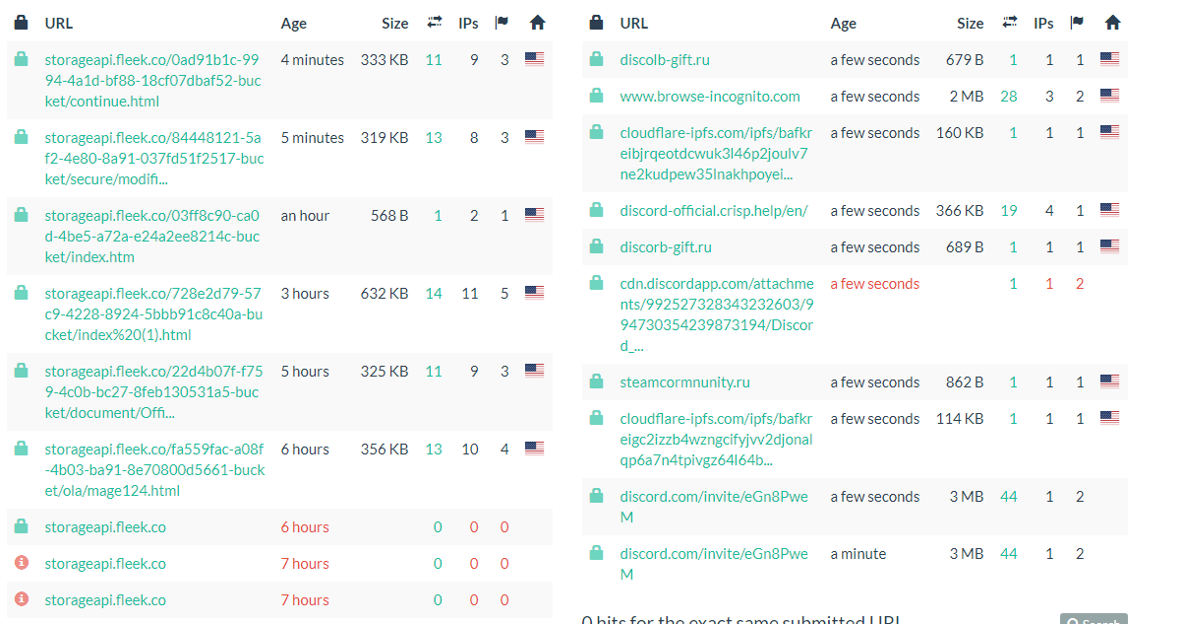Click the lock icon beside secure/modifi... row

point(21,137)
